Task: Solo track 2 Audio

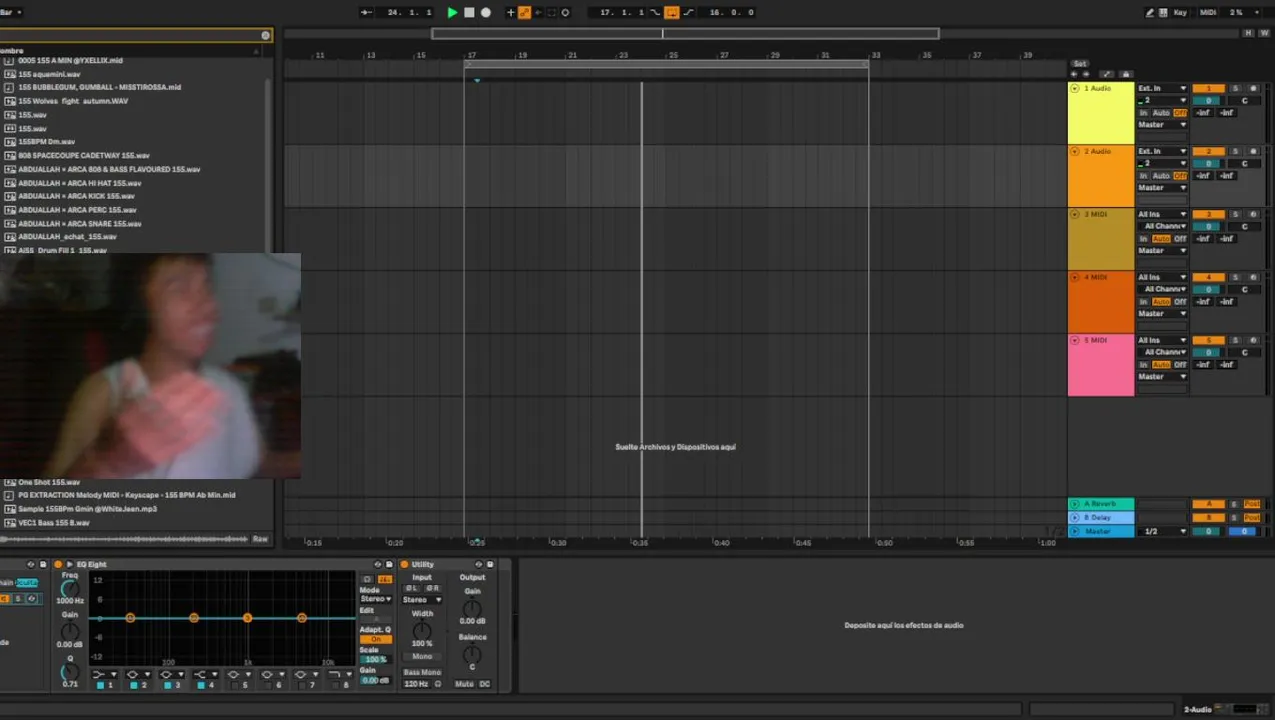Action: click(x=1235, y=151)
